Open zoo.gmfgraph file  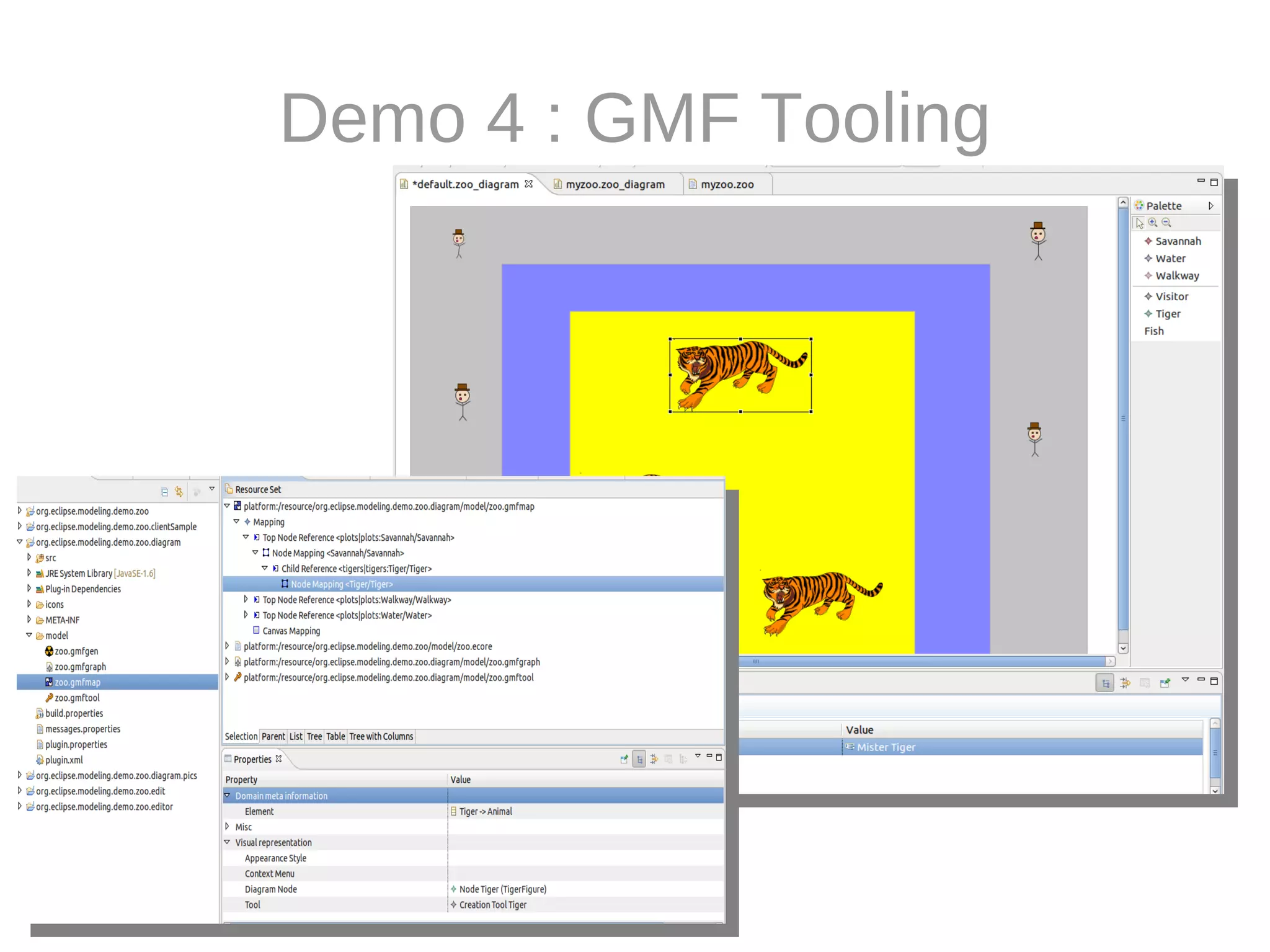[75, 667]
